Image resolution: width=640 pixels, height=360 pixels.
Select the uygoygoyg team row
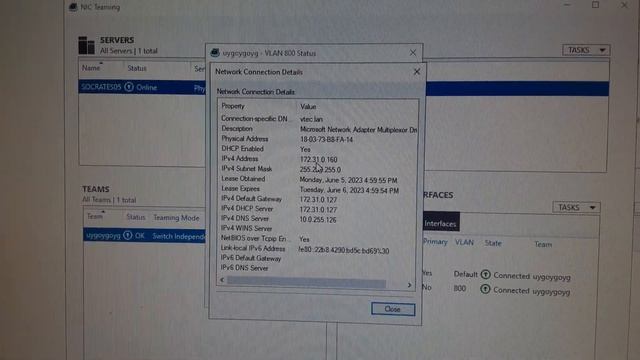pyautogui.click(x=144, y=236)
